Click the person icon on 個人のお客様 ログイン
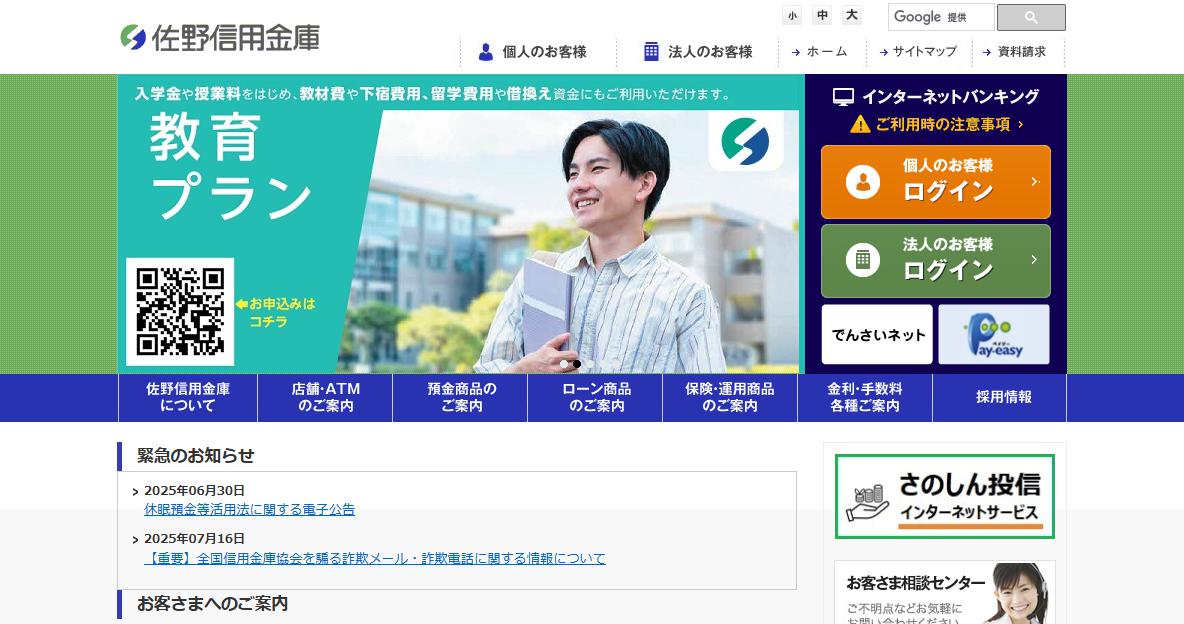Viewport: 1184px width, 624px height. click(x=862, y=182)
